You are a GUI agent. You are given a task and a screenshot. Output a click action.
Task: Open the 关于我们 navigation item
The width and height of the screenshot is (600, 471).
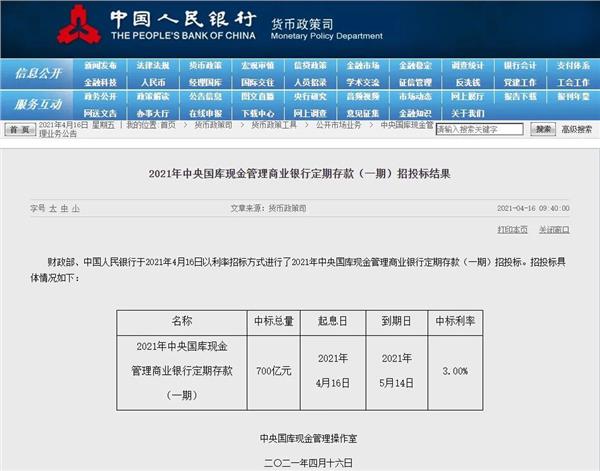point(467,114)
